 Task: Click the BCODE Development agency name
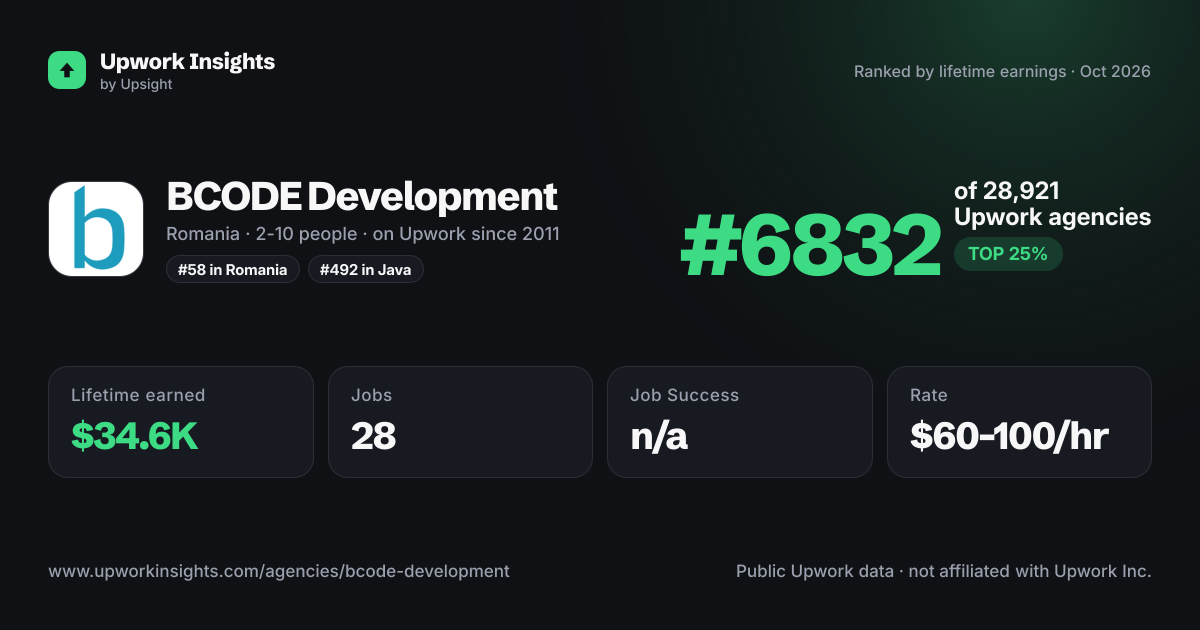(362, 196)
